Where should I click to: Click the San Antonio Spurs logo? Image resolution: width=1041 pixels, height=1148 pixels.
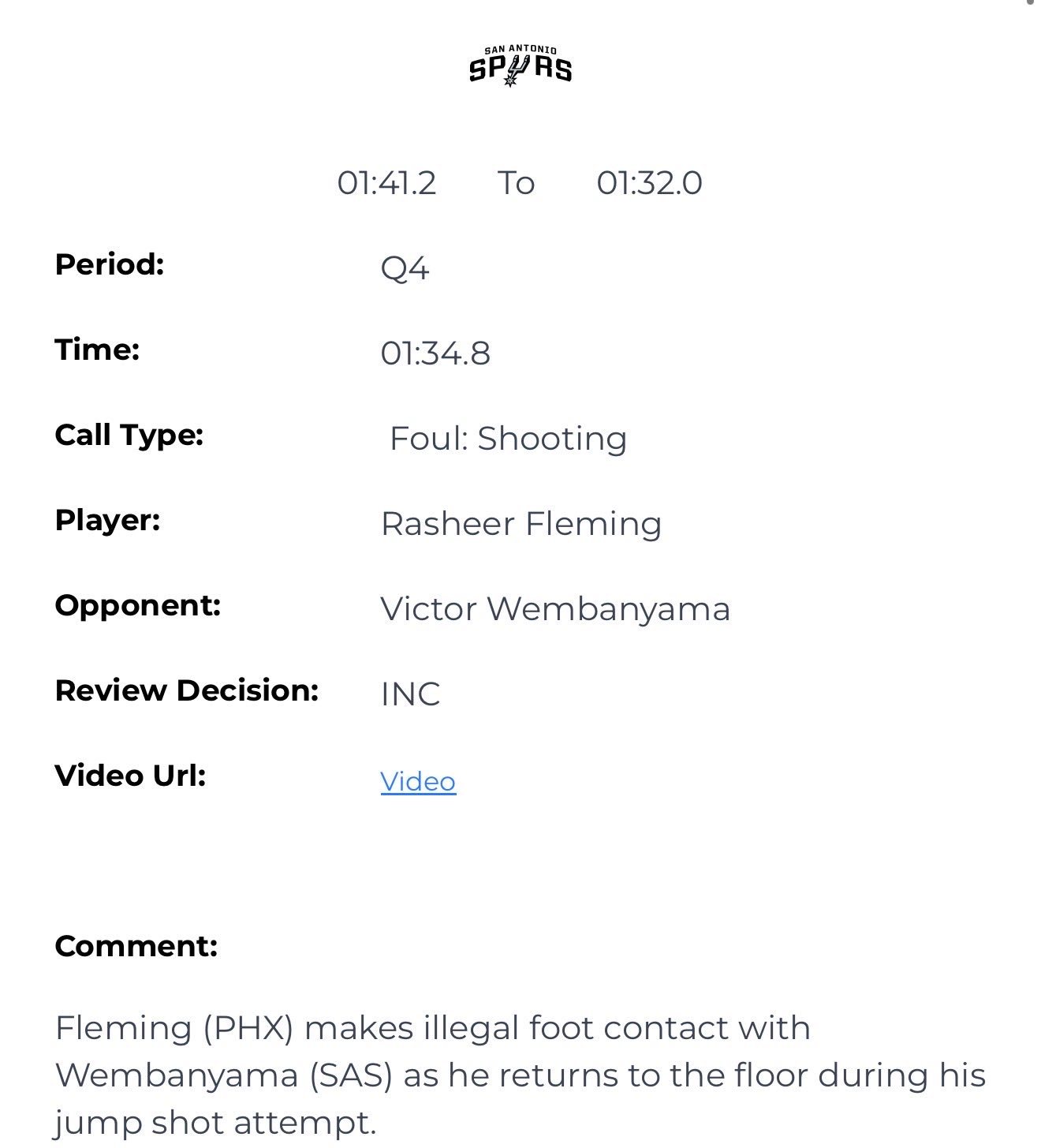(x=520, y=66)
